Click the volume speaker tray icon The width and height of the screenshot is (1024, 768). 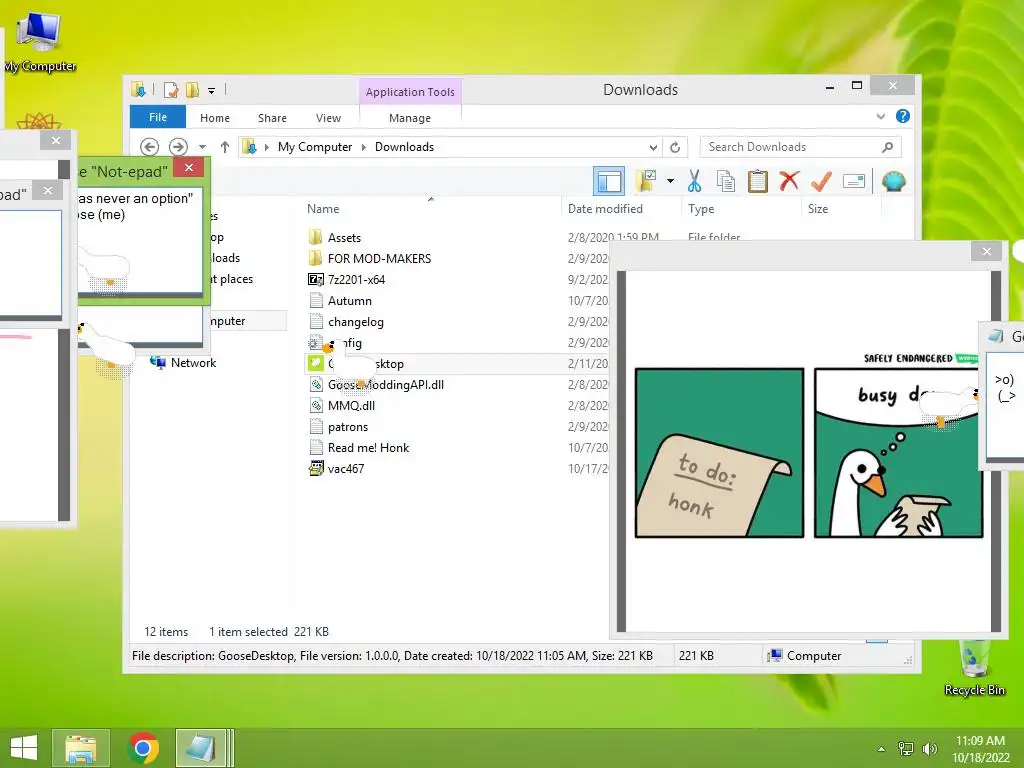pyautogui.click(x=929, y=748)
